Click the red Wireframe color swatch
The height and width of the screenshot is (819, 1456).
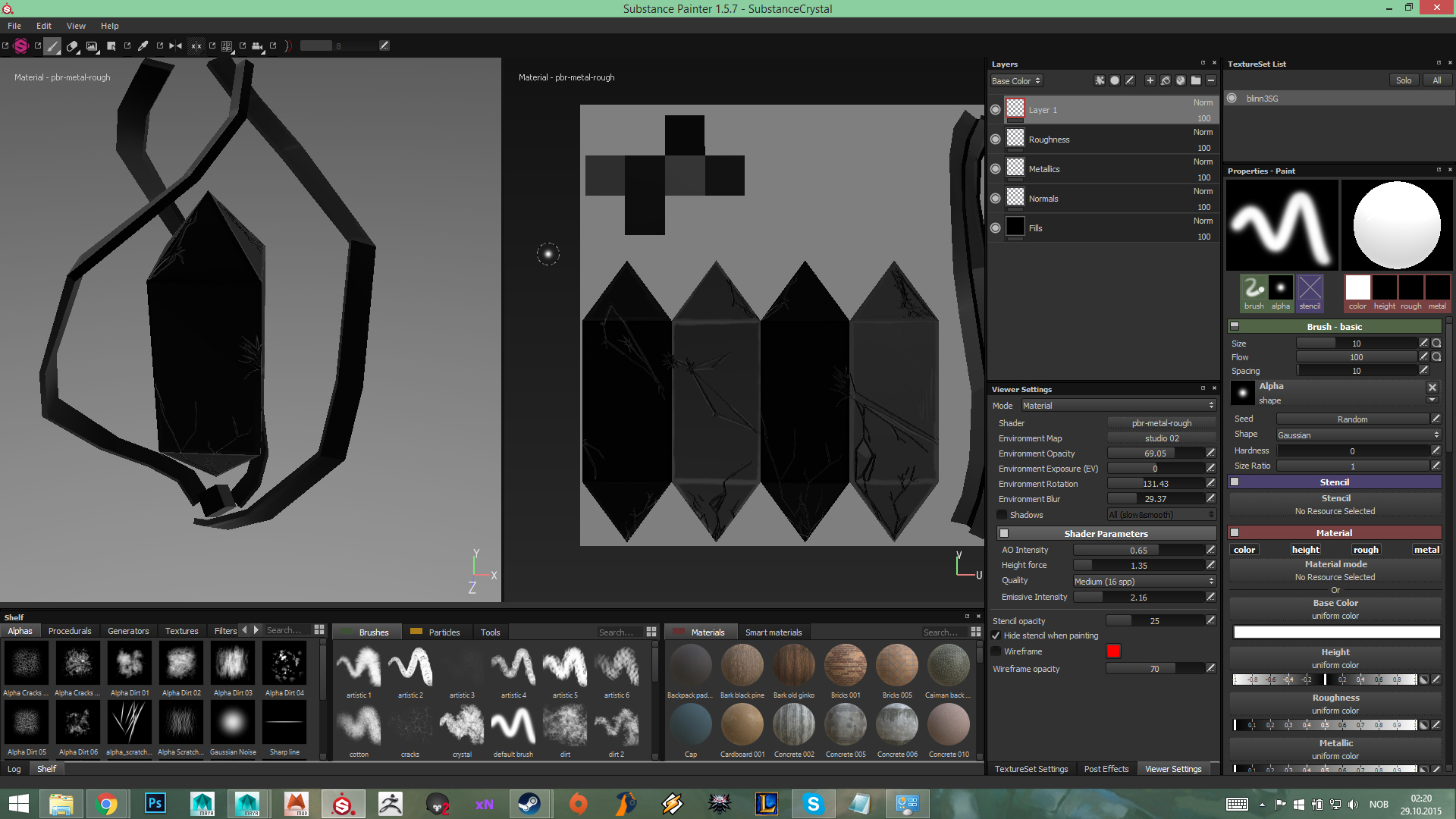tap(1113, 651)
